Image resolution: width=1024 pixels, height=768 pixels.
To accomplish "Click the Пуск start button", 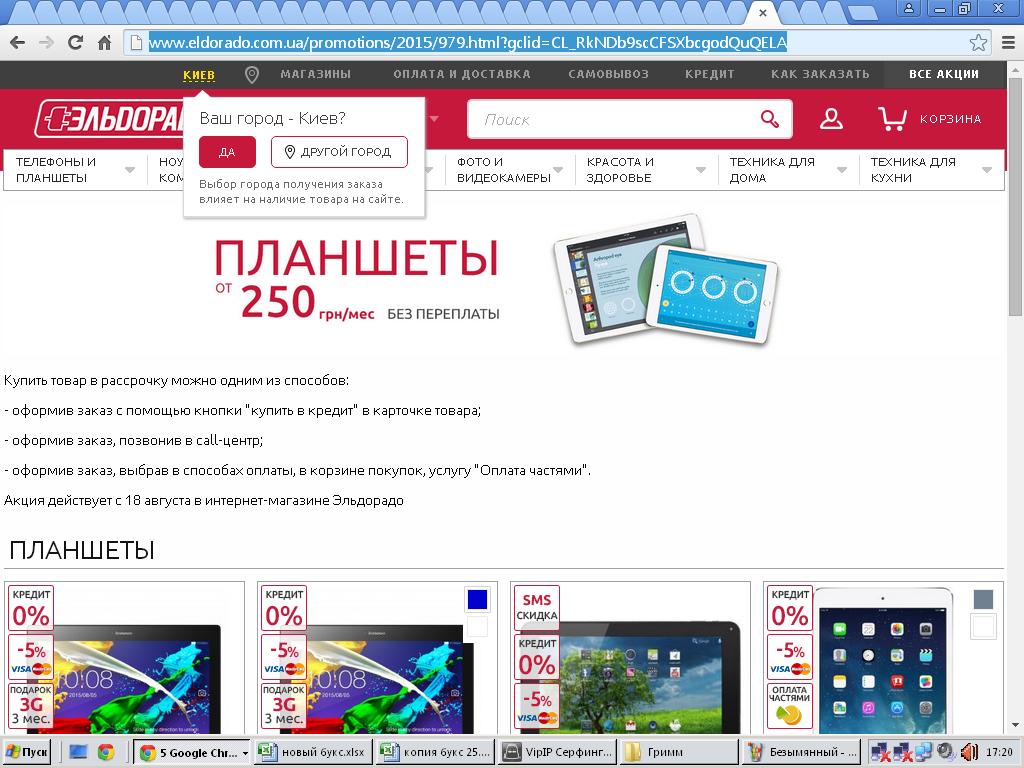I will point(27,752).
